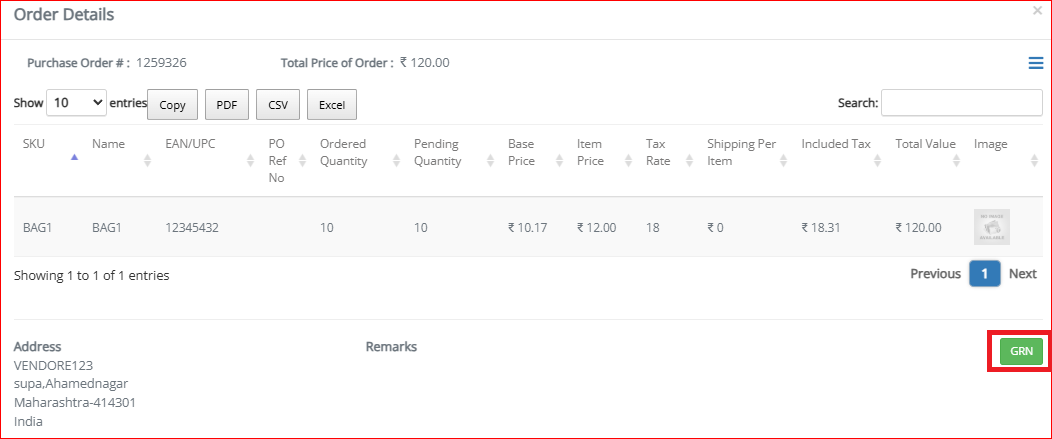The height and width of the screenshot is (439, 1052).
Task: Open the BAG1 product image thumbnail
Action: click(992, 228)
